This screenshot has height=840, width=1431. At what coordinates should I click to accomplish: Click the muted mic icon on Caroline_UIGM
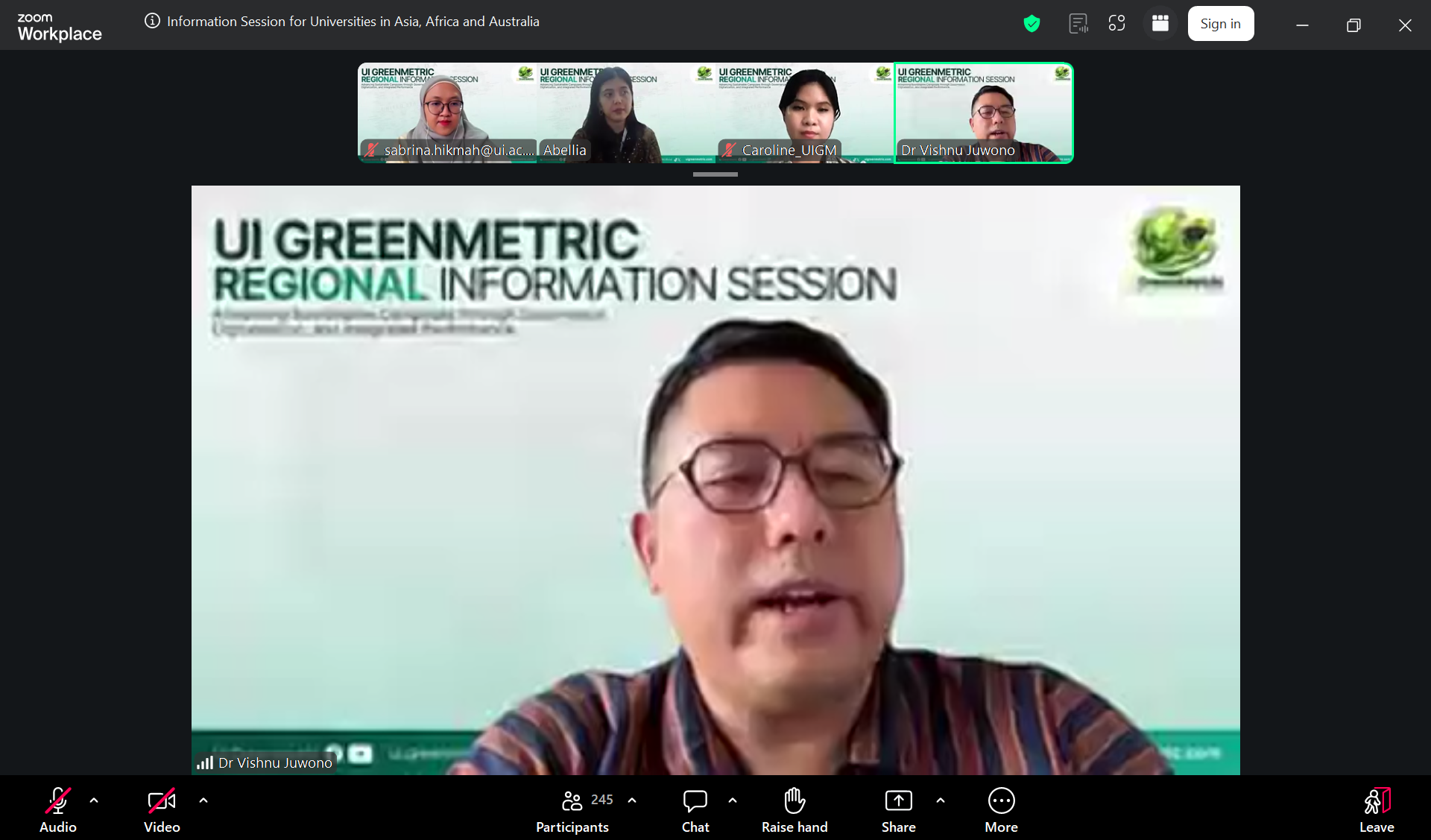(x=730, y=150)
